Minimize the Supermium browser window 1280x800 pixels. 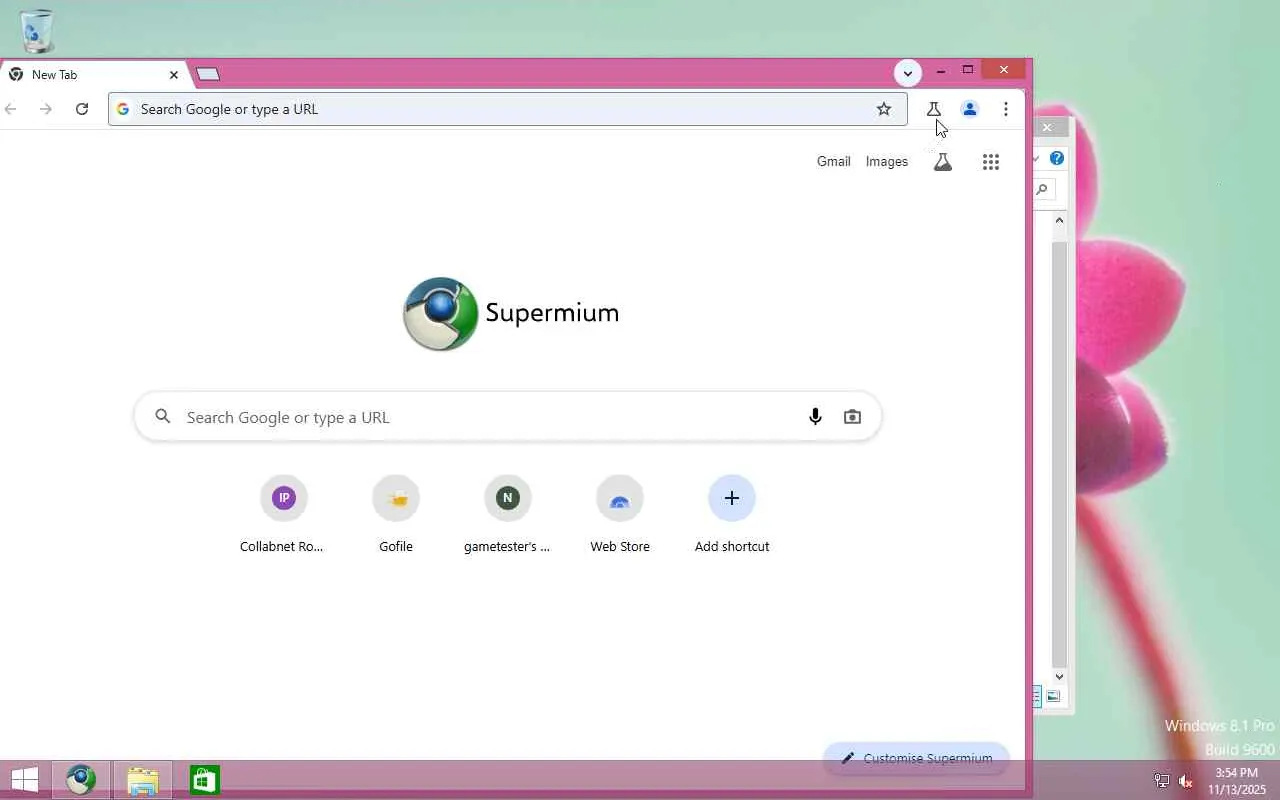[x=941, y=70]
